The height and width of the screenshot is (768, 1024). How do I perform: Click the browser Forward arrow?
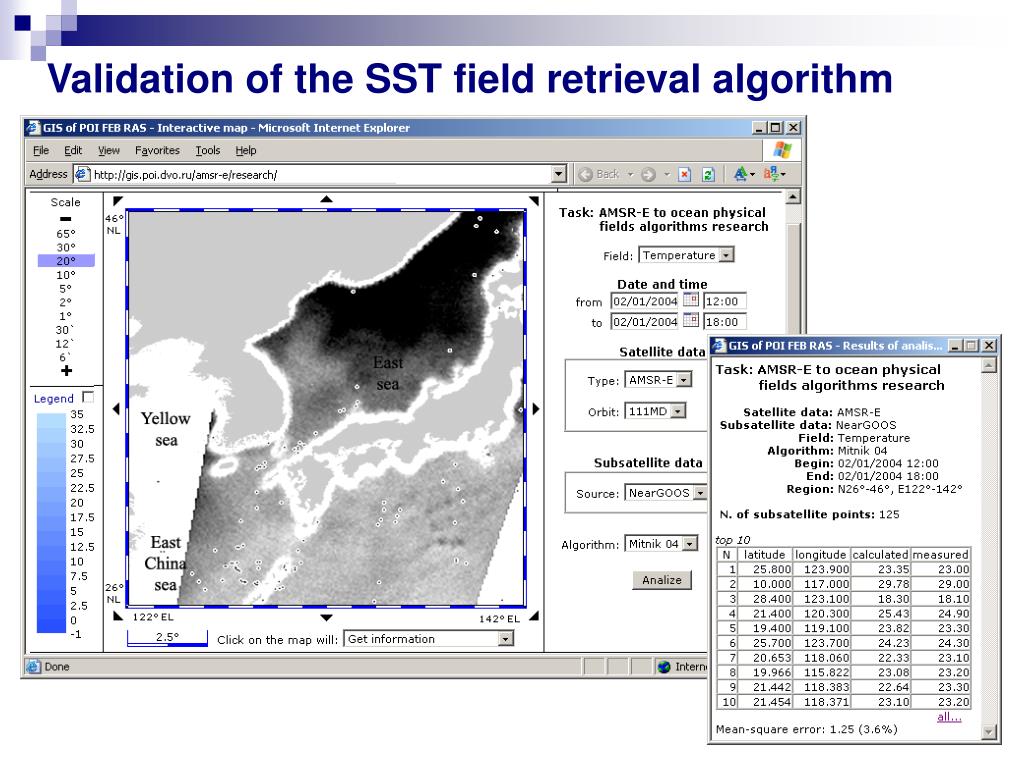pyautogui.click(x=648, y=174)
